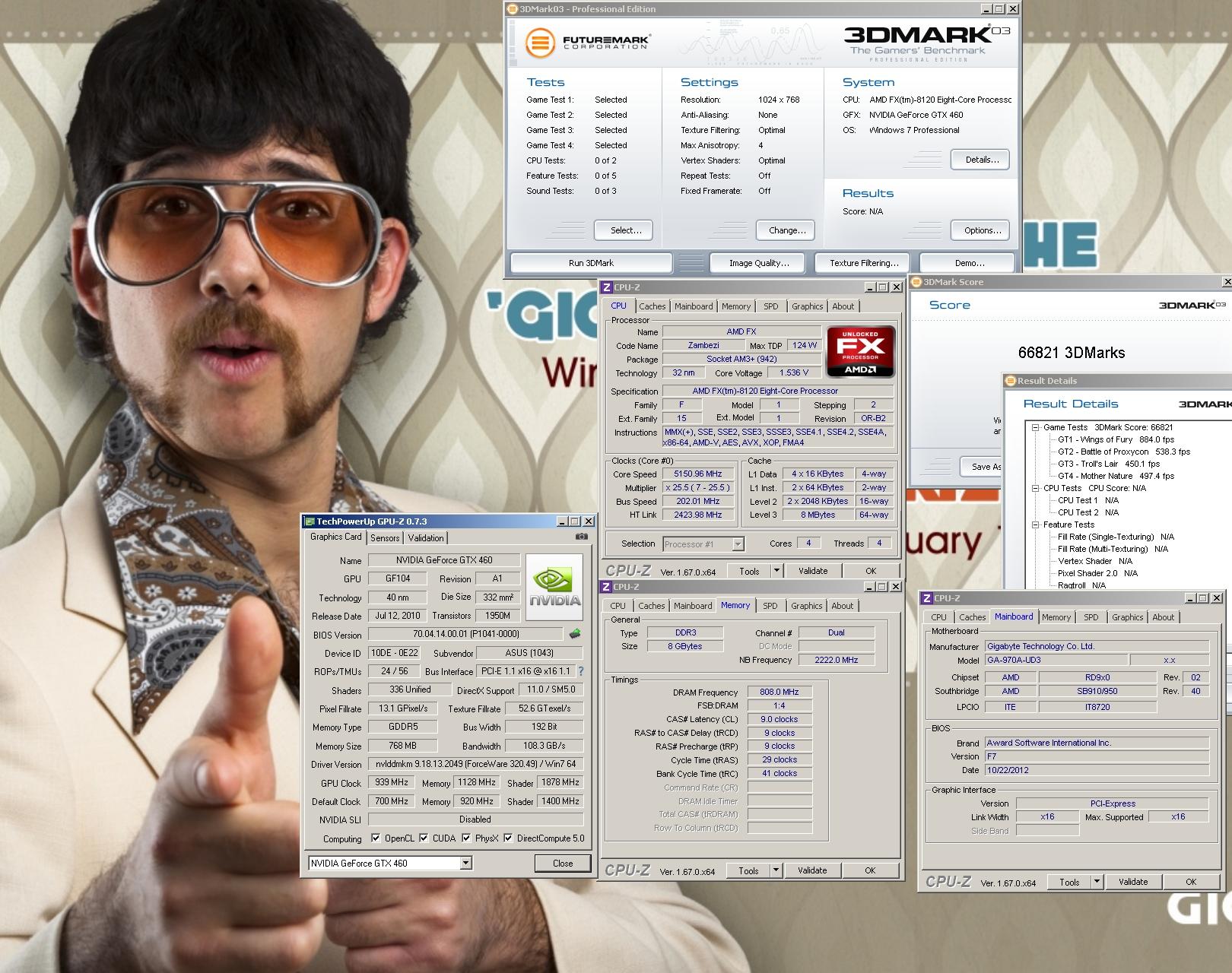Click the GPU-Z screenshot camera icon
The height and width of the screenshot is (973, 1232).
(581, 537)
